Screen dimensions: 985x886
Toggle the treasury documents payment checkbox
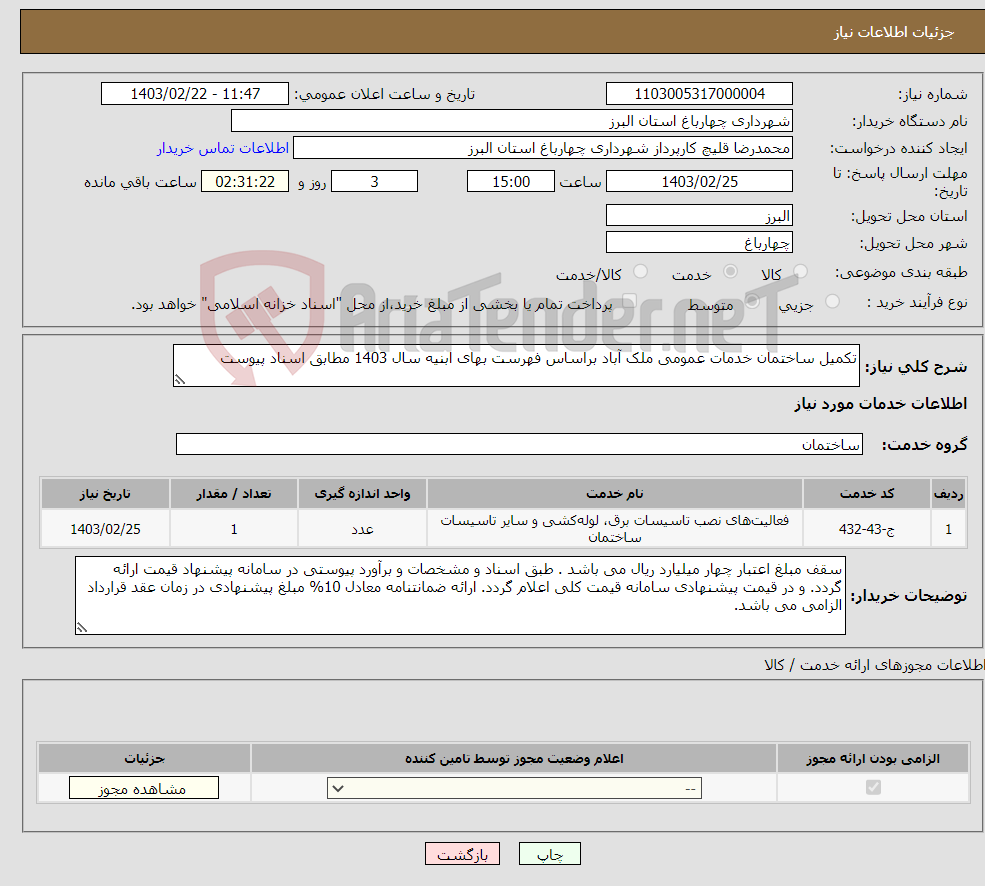click(629, 302)
